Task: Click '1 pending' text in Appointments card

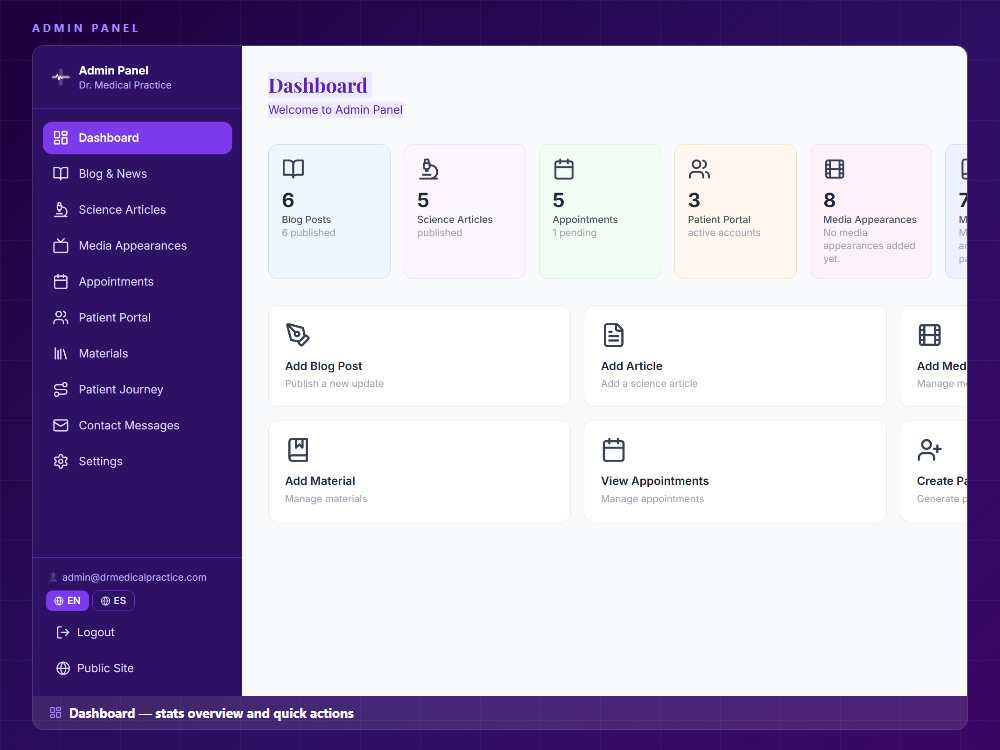Action: coord(575,233)
